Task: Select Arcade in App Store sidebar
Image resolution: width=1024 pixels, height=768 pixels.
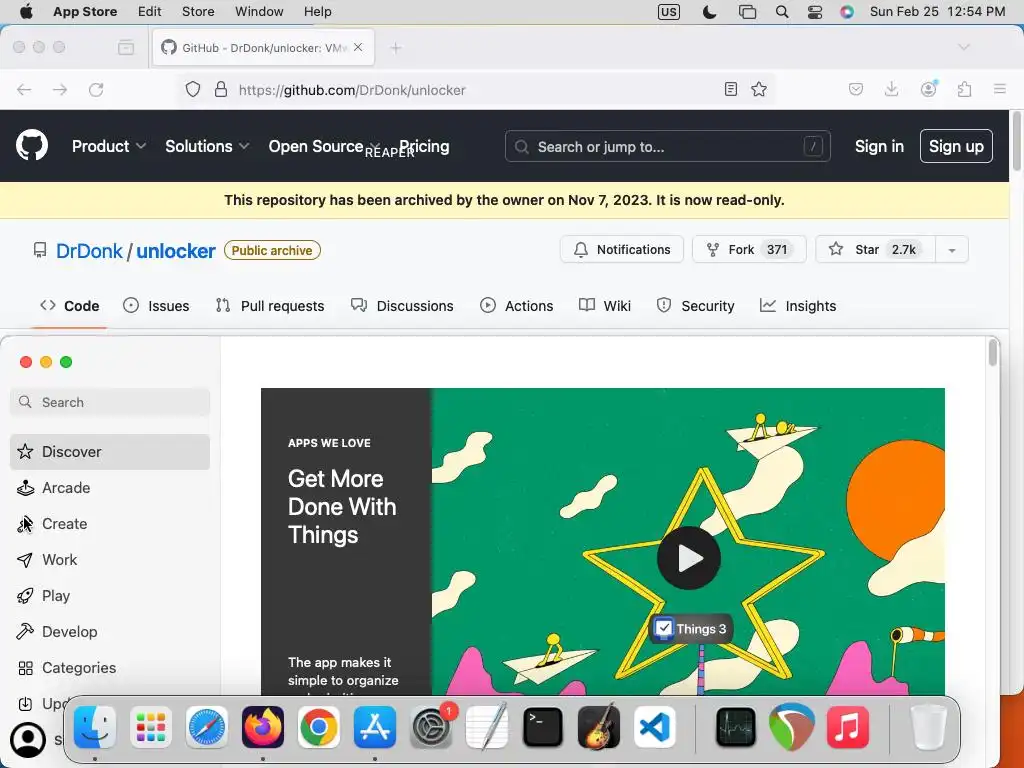Action: tap(110, 488)
